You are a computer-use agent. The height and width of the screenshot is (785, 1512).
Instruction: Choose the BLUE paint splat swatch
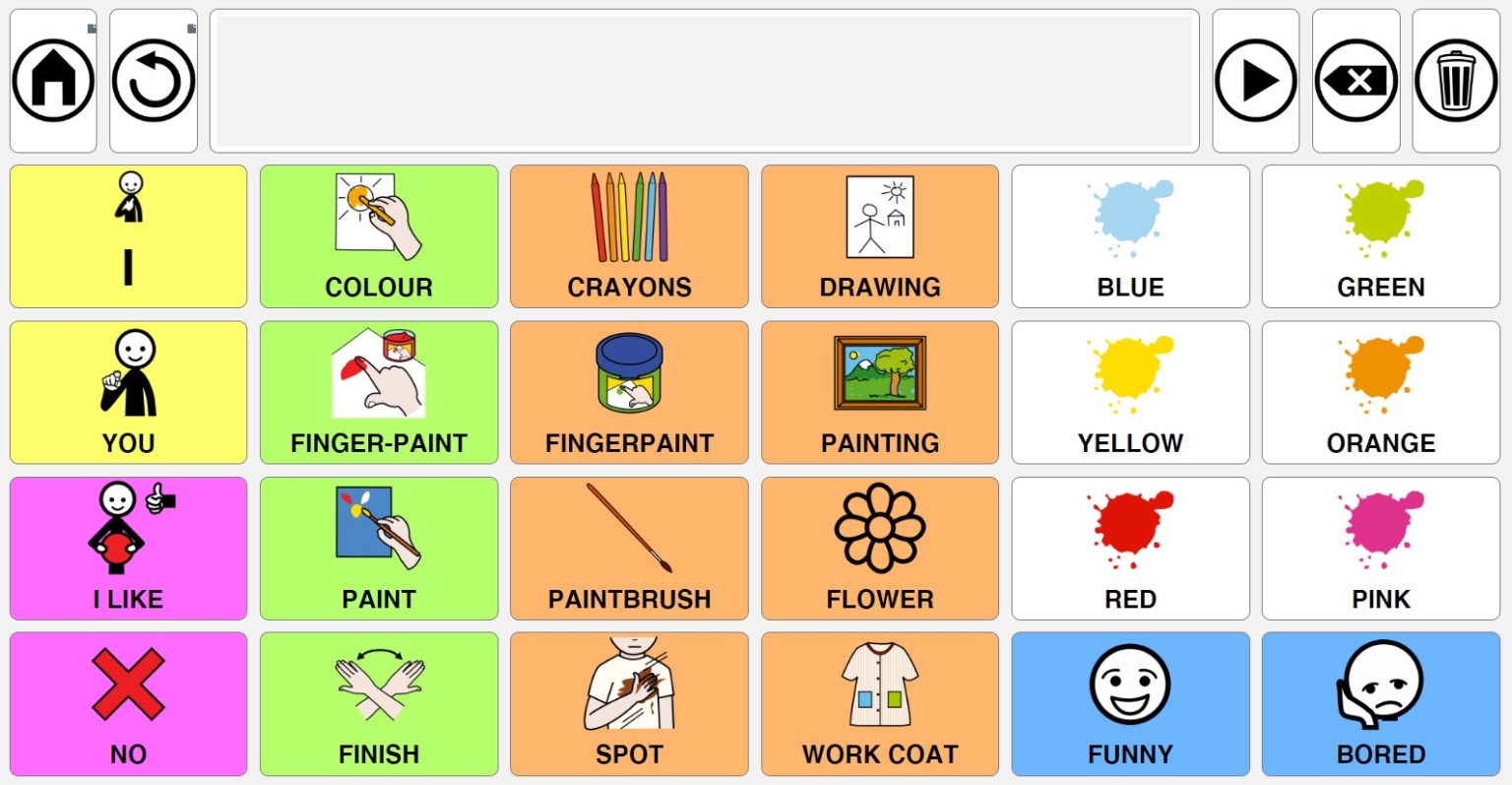tap(1130, 236)
